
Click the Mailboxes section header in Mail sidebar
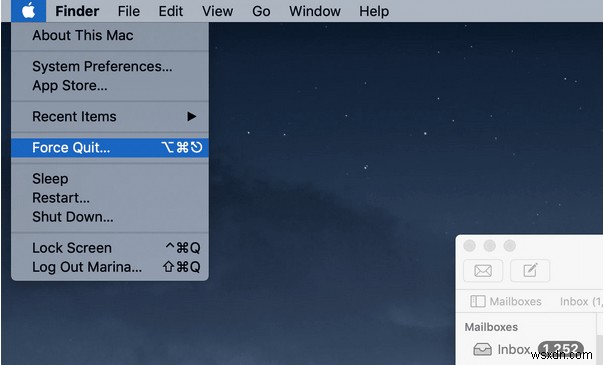[491, 327]
